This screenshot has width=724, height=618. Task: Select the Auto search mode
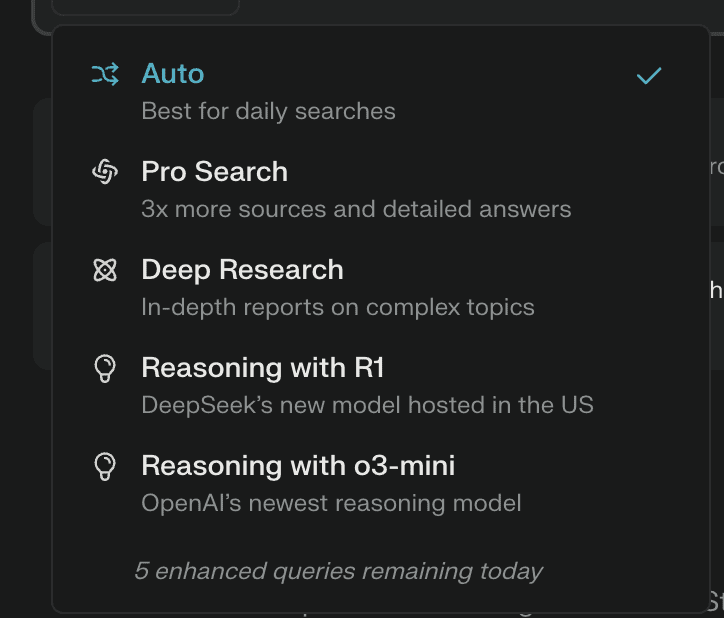click(173, 74)
